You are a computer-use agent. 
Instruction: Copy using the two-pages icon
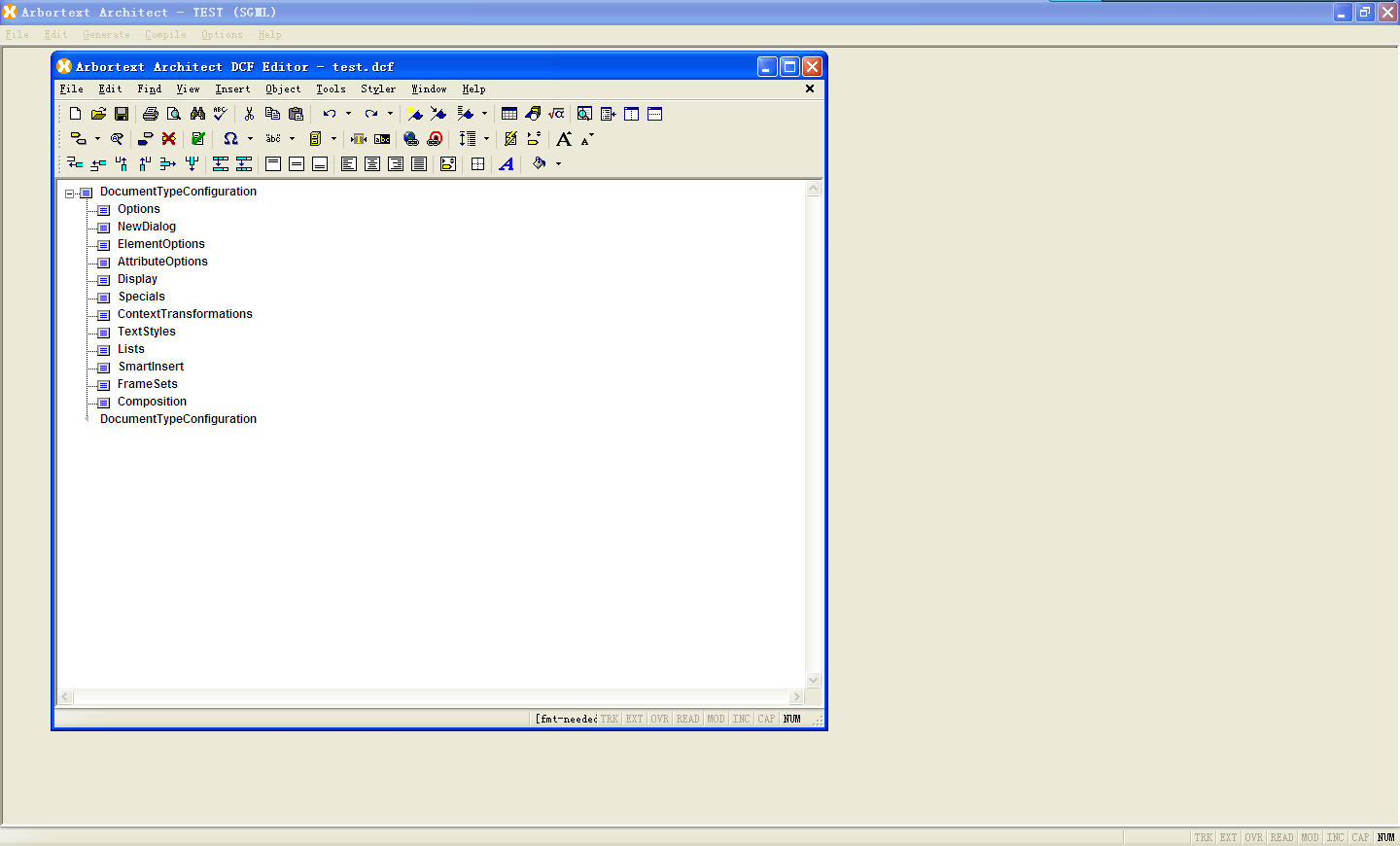click(273, 114)
